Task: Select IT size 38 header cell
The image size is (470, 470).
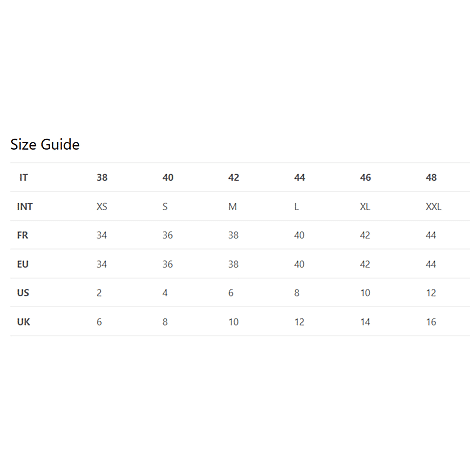Action: pyautogui.click(x=102, y=178)
